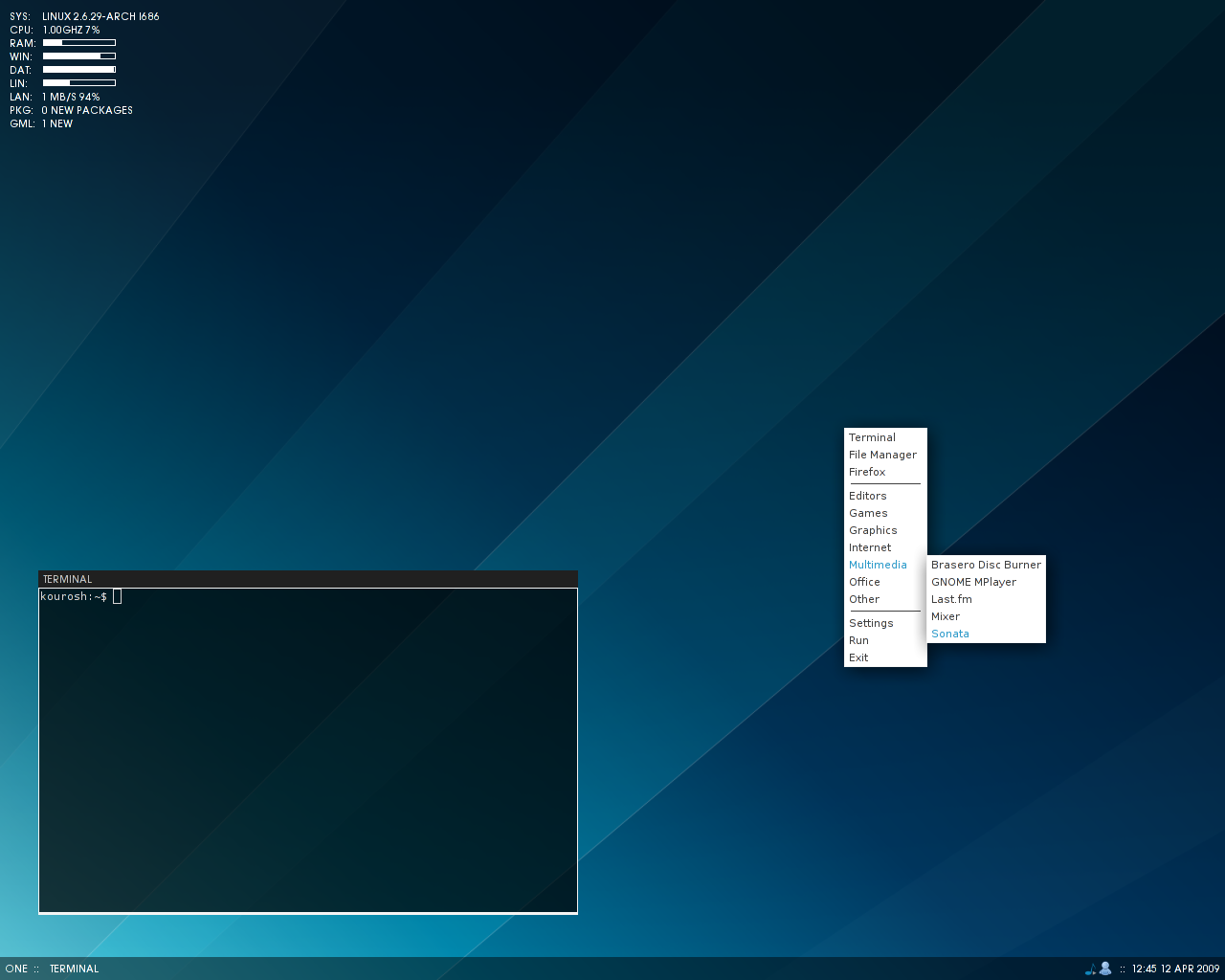Expand the Other submenu
The image size is (1225, 980).
click(x=885, y=599)
